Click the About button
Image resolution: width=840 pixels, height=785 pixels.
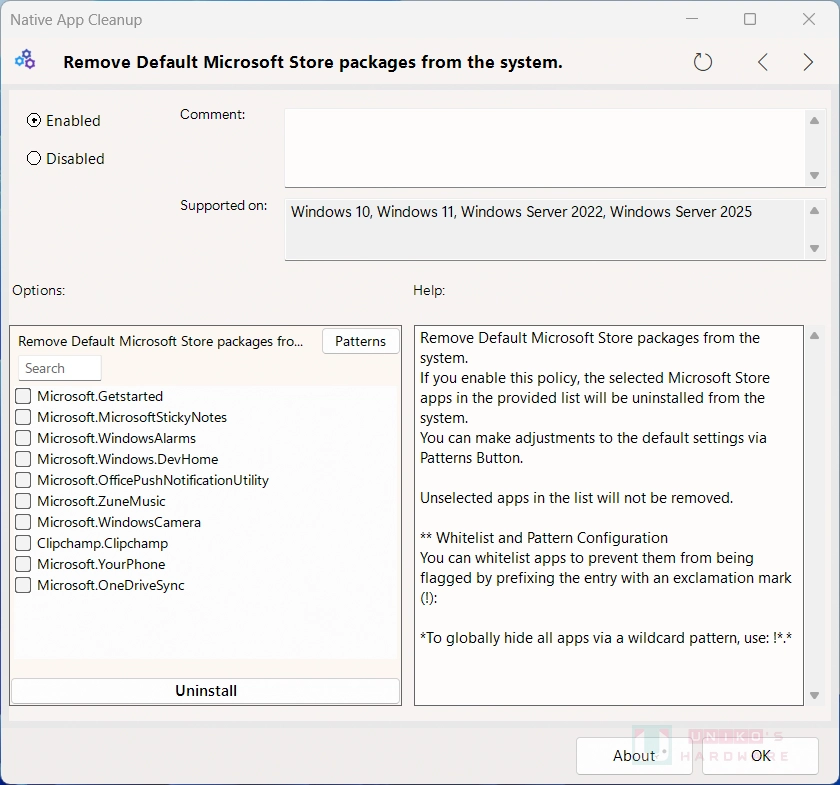pyautogui.click(x=634, y=756)
